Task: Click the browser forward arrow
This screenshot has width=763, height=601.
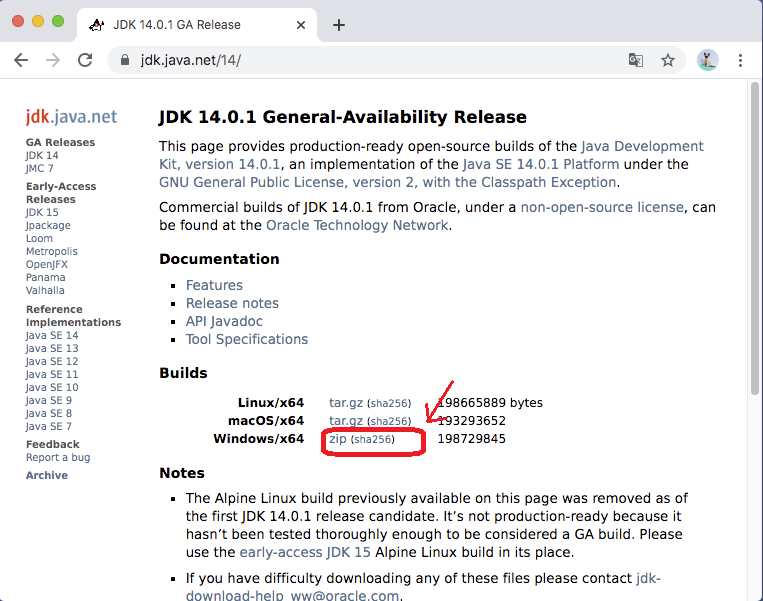Action: tap(53, 60)
